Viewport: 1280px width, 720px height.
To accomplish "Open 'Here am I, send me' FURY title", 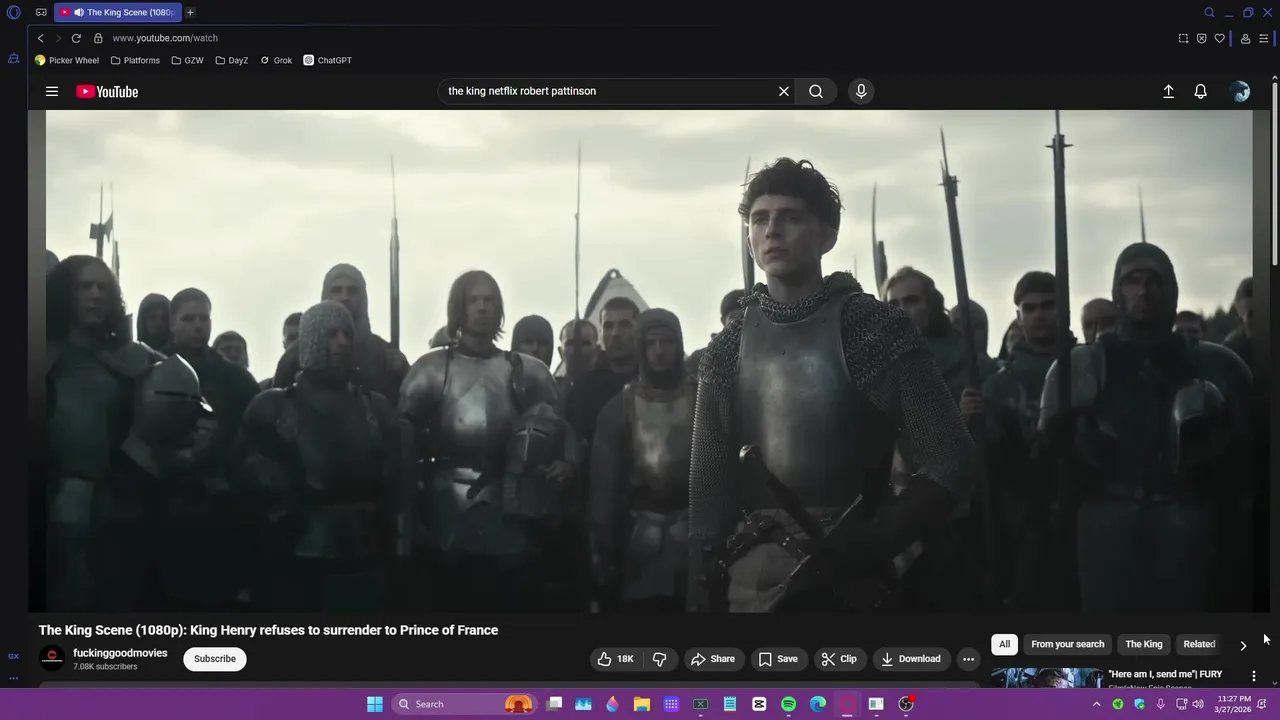I will (1165, 674).
